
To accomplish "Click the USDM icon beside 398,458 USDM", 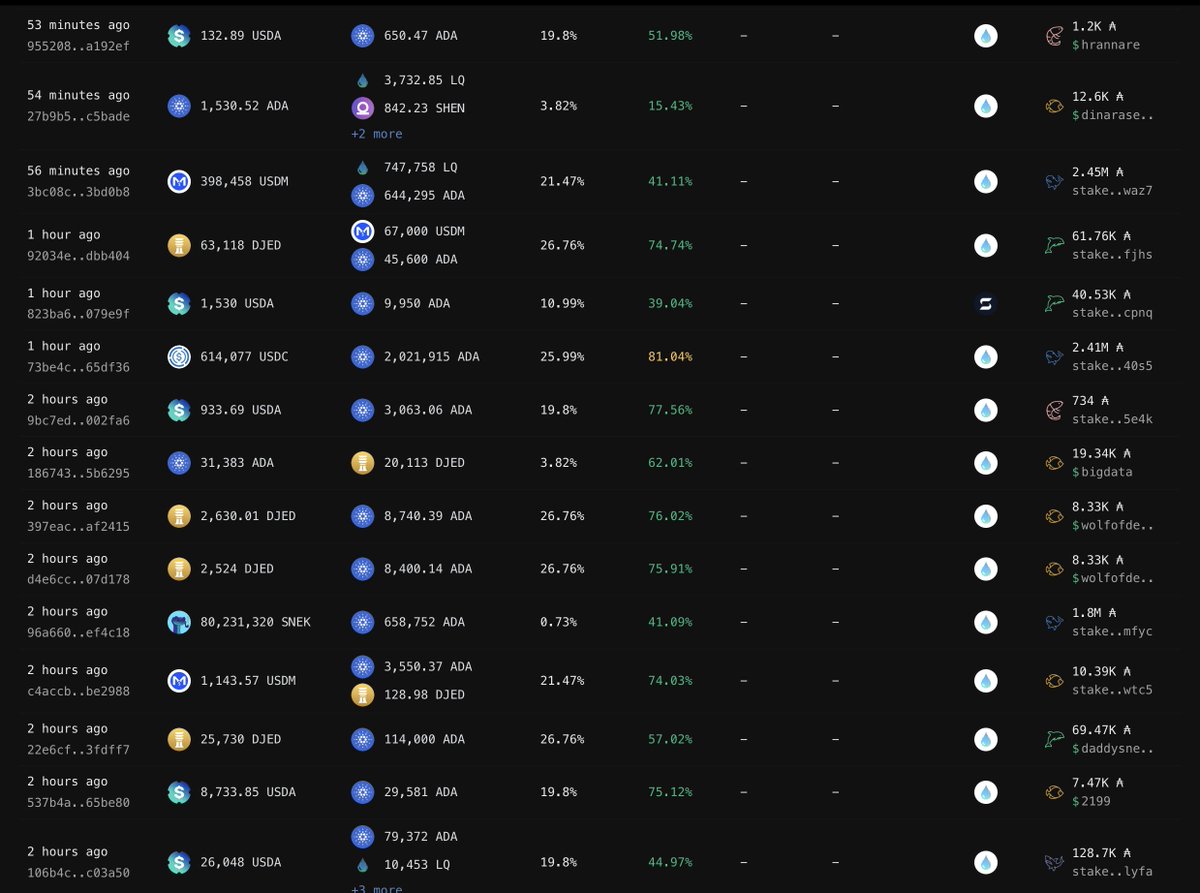I will point(179,182).
